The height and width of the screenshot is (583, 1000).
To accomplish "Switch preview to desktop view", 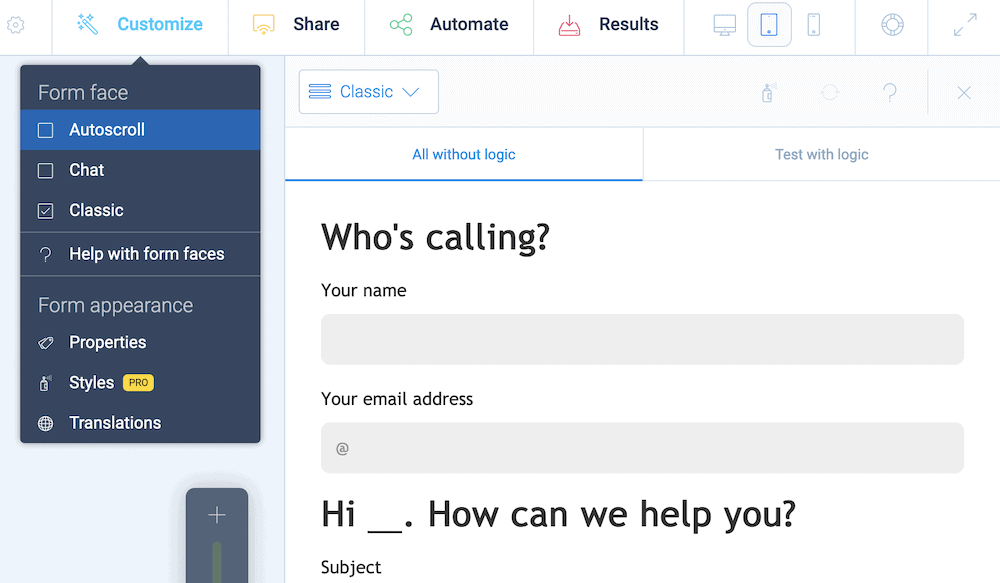I will [724, 25].
